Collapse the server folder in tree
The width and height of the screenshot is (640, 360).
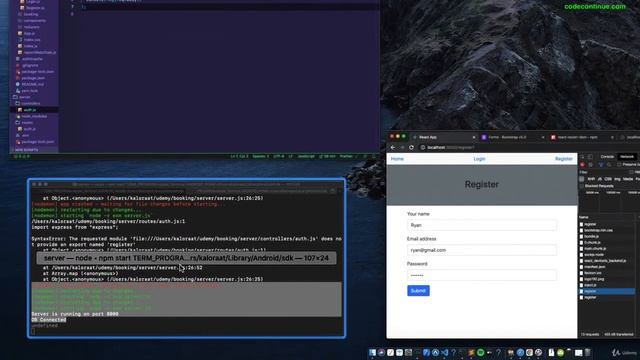[24, 97]
